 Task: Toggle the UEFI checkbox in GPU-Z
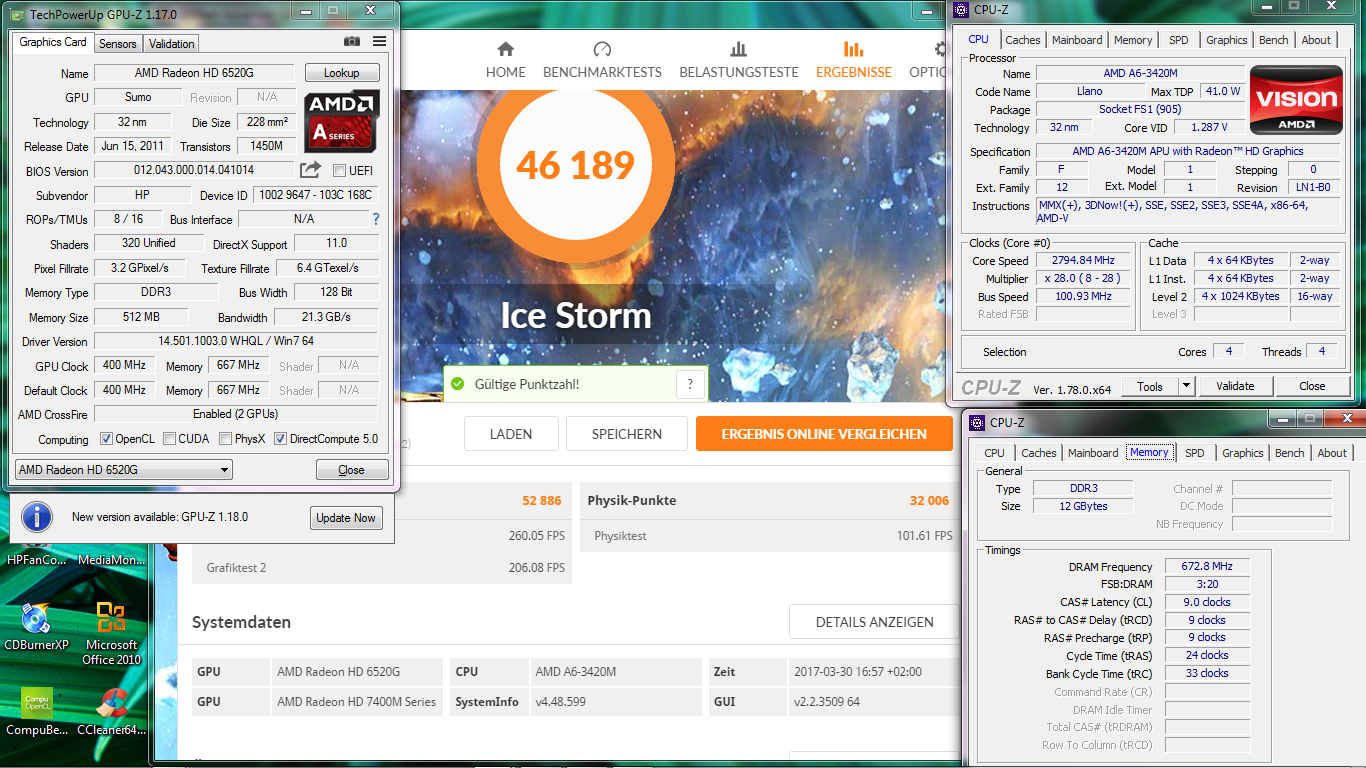(x=339, y=170)
